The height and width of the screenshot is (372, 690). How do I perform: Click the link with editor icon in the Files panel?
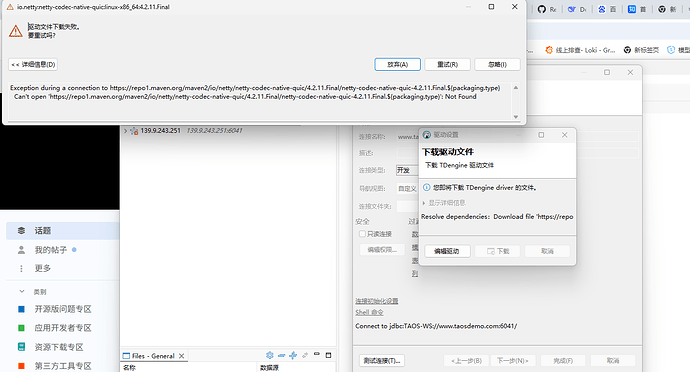tap(305, 355)
